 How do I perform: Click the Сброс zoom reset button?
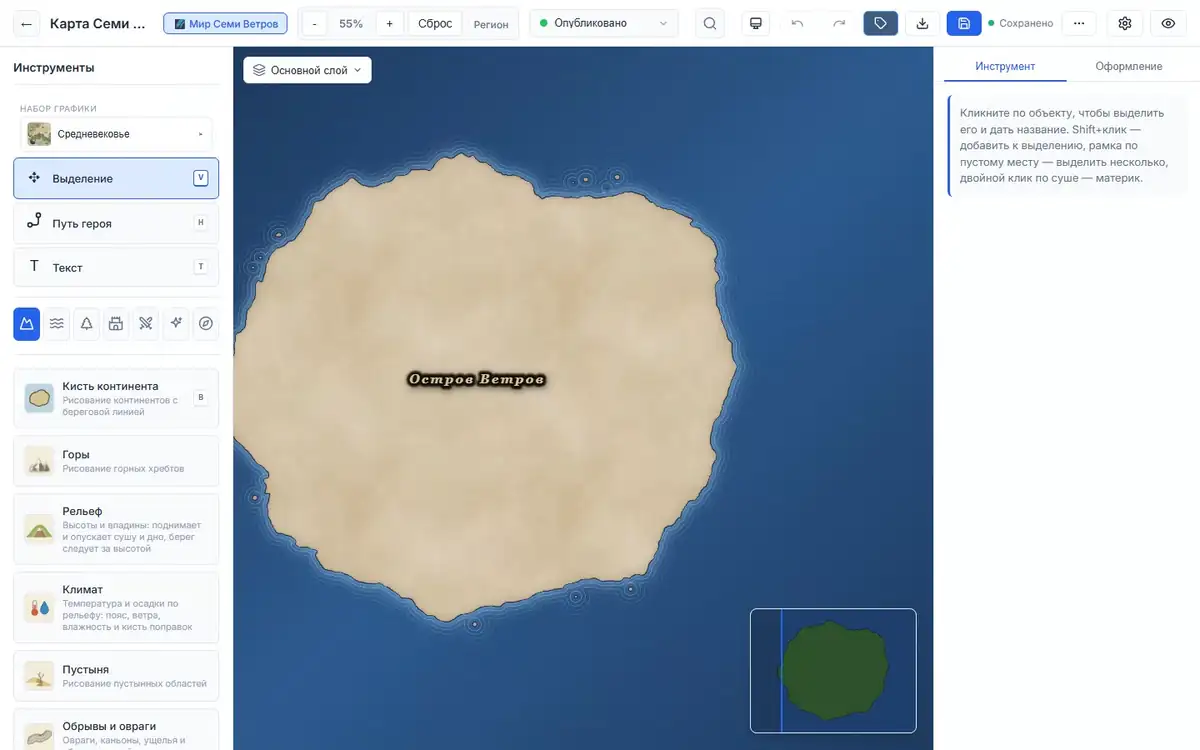[435, 23]
